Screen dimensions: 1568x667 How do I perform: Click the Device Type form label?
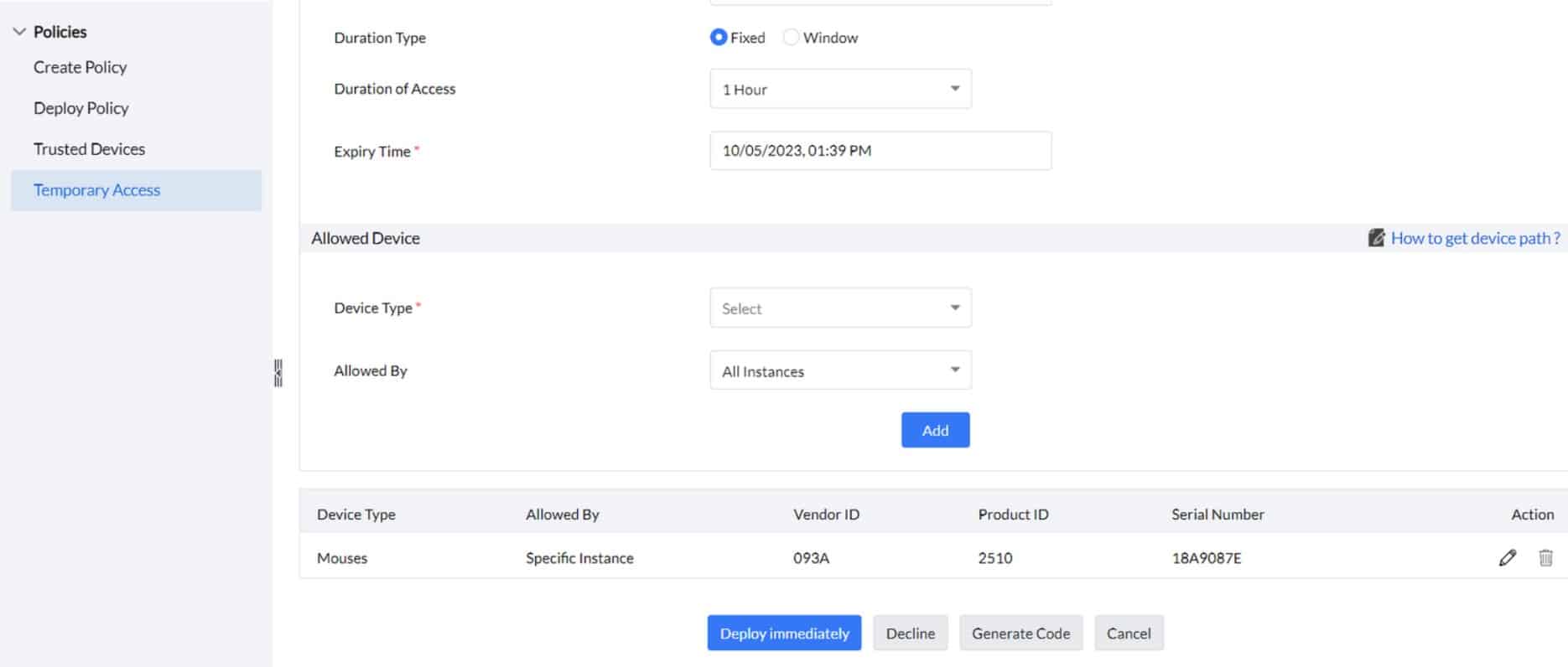pyautogui.click(x=373, y=308)
